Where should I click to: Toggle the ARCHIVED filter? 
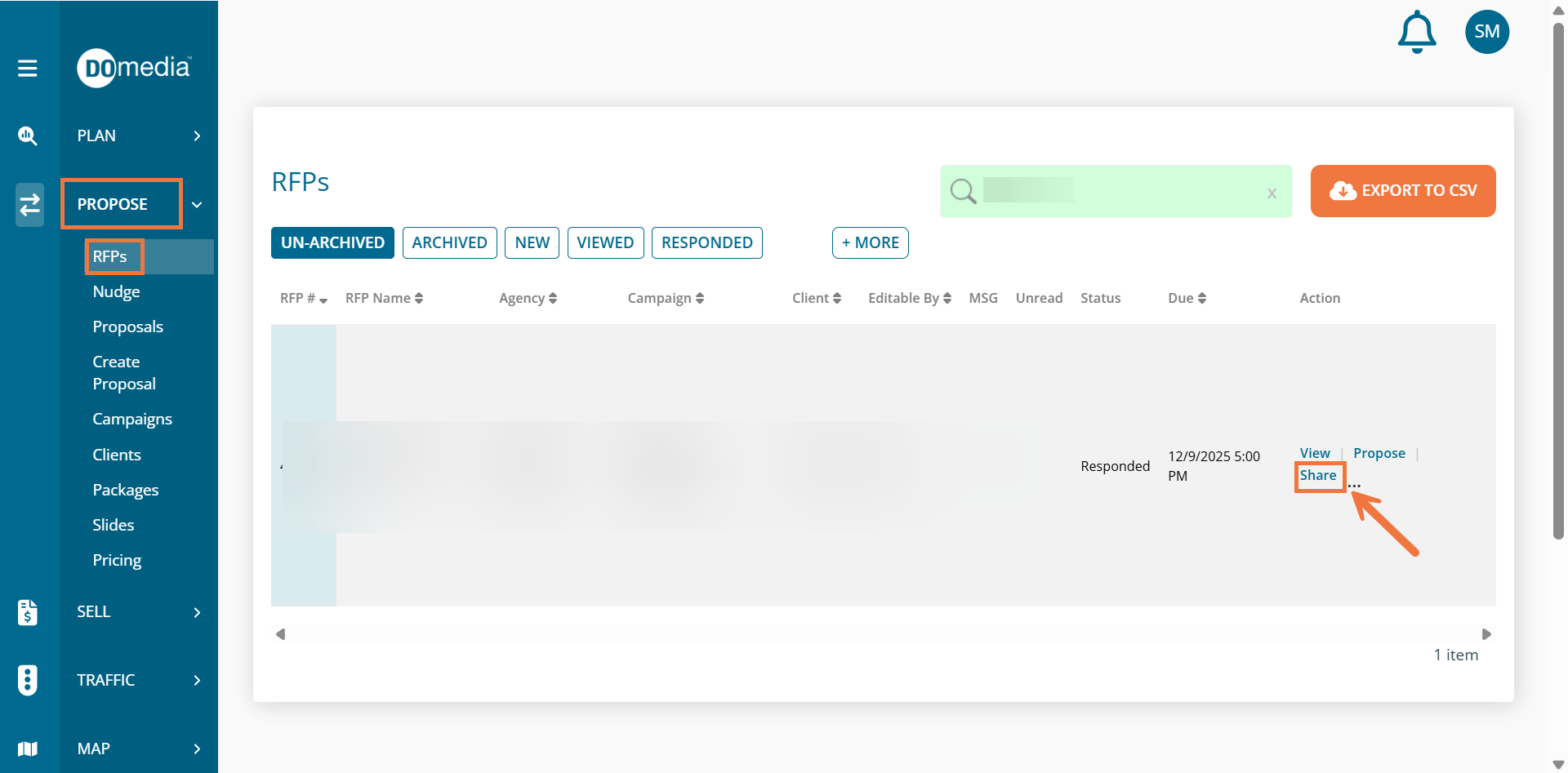449,243
